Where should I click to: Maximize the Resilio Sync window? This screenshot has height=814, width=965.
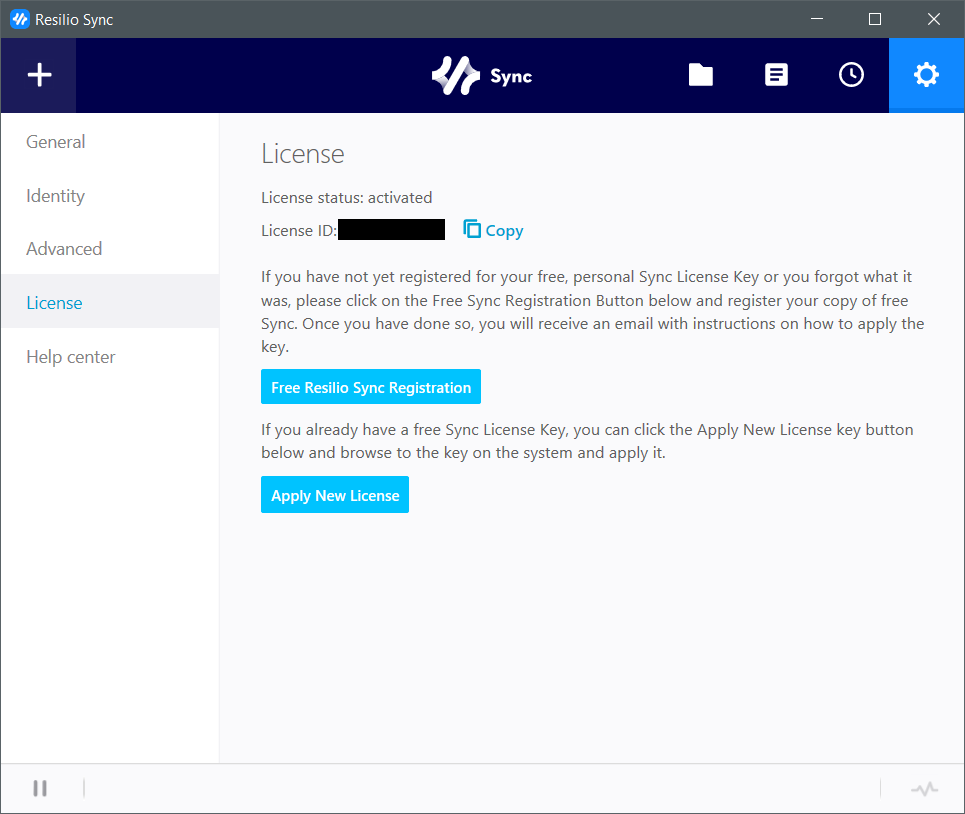[x=875, y=19]
